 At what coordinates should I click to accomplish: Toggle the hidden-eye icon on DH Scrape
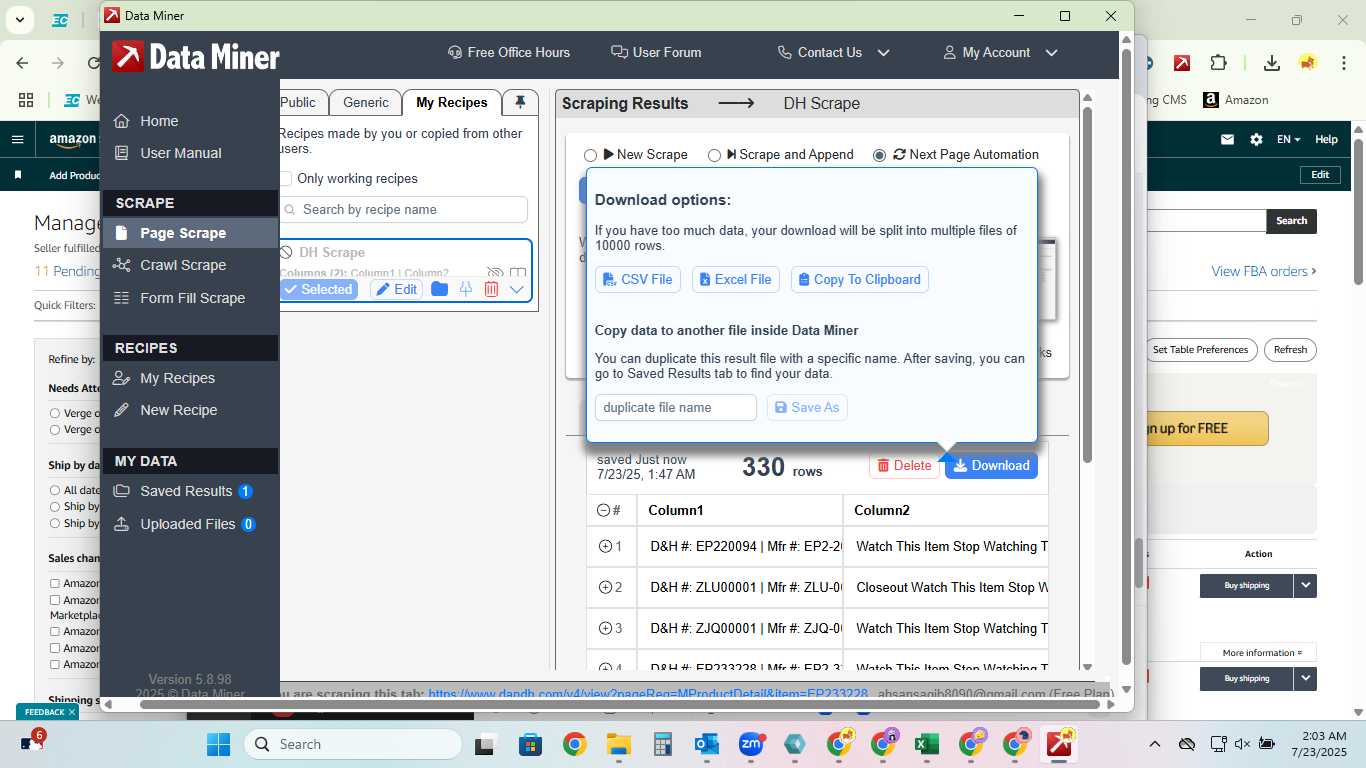pyautogui.click(x=494, y=273)
